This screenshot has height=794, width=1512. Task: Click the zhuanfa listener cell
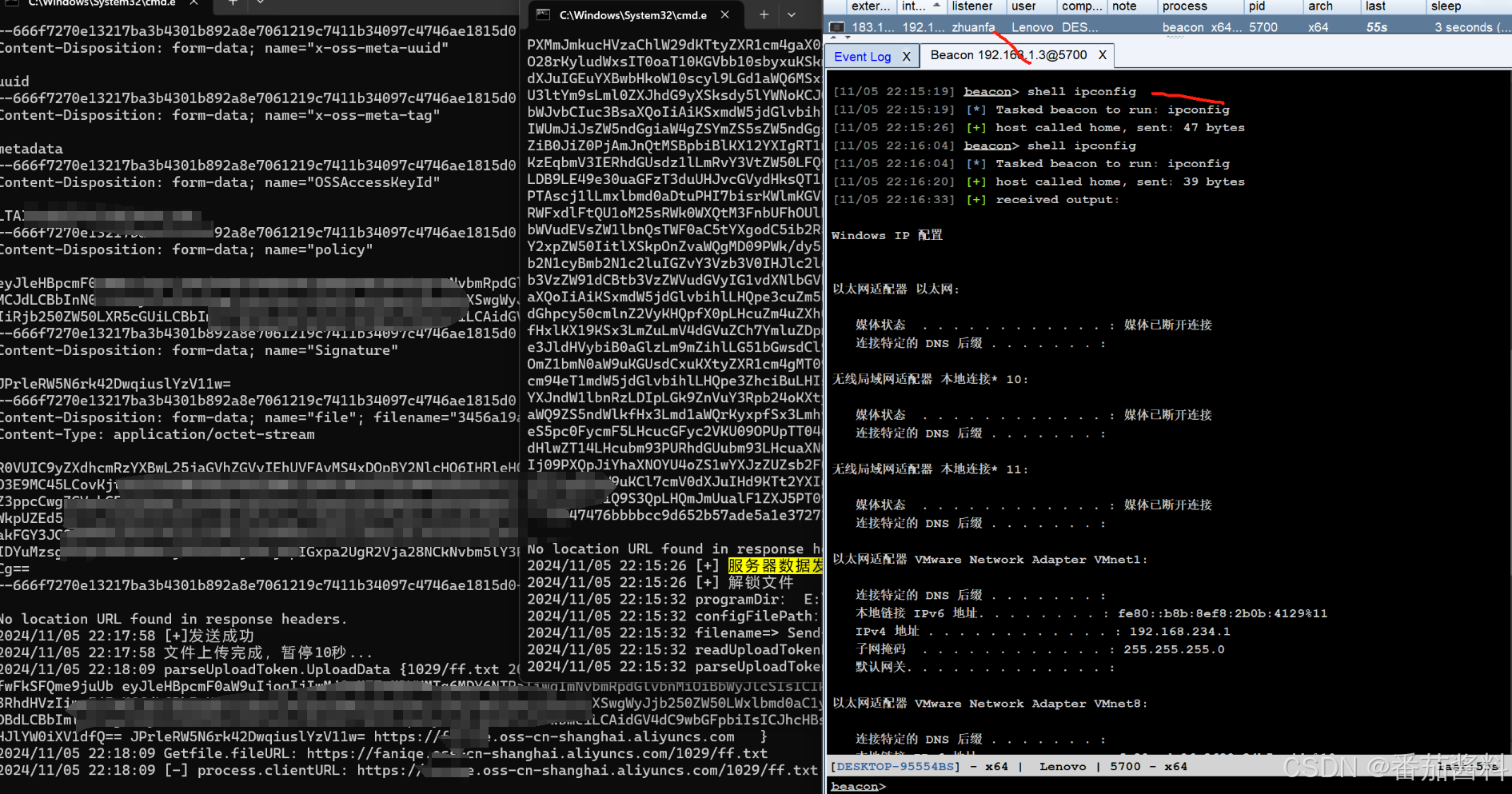coord(973,27)
